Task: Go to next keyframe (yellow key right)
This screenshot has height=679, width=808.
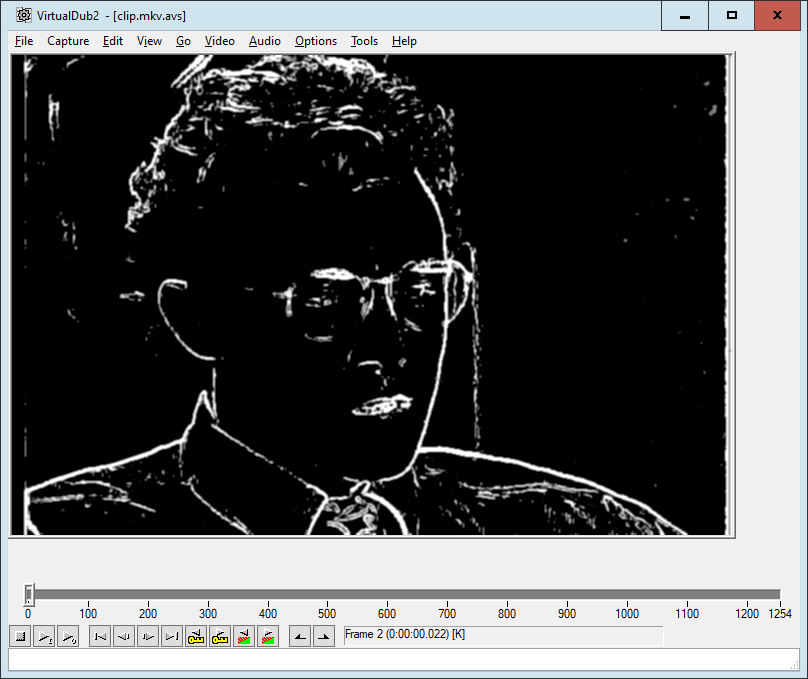Action: pyautogui.click(x=220, y=636)
